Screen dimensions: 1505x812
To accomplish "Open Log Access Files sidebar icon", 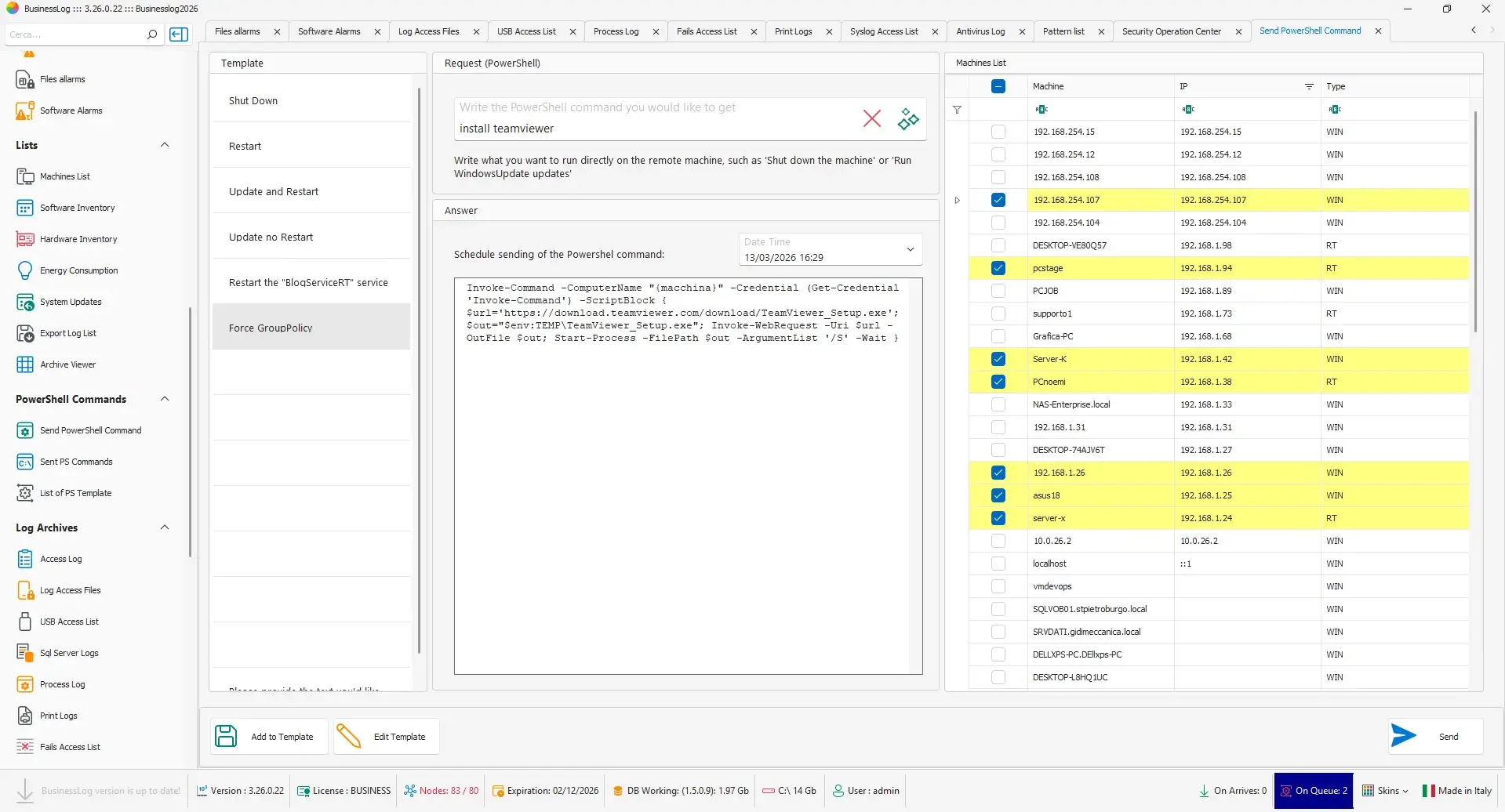I will 25,590.
